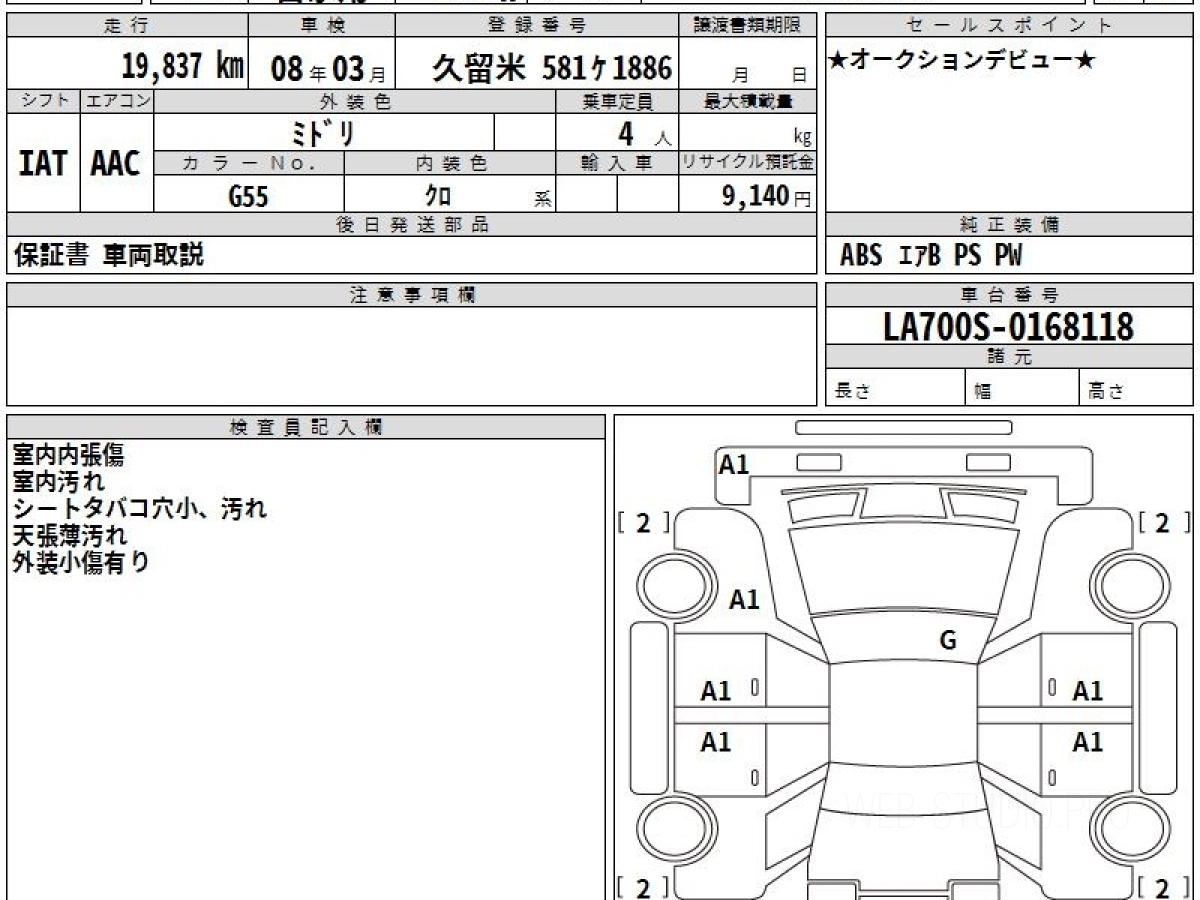Click the 最大積載量 header
Image resolution: width=1200 pixels, height=900 pixels.
point(748,101)
